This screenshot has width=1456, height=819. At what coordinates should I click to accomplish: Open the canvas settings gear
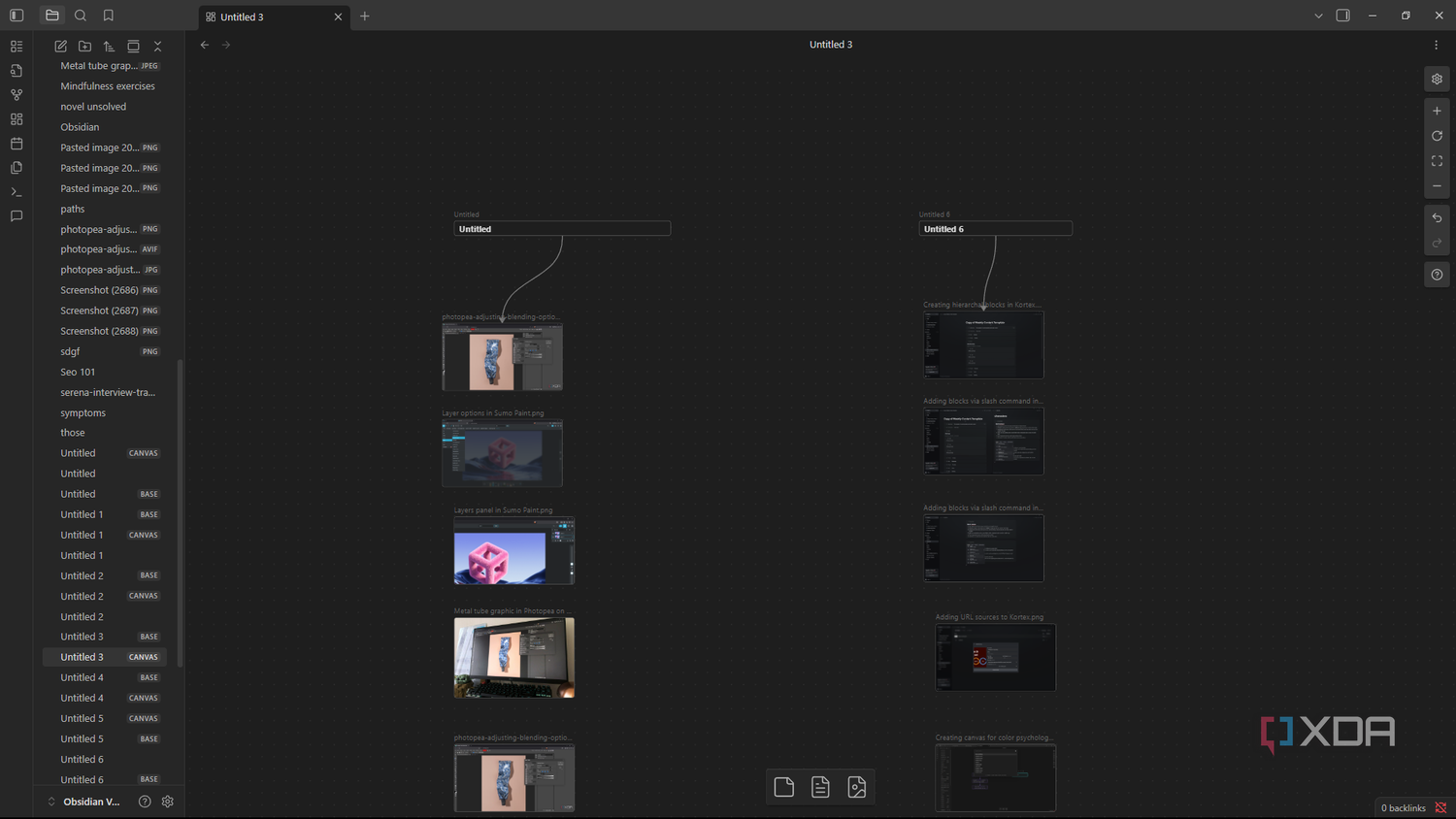[x=1437, y=80]
